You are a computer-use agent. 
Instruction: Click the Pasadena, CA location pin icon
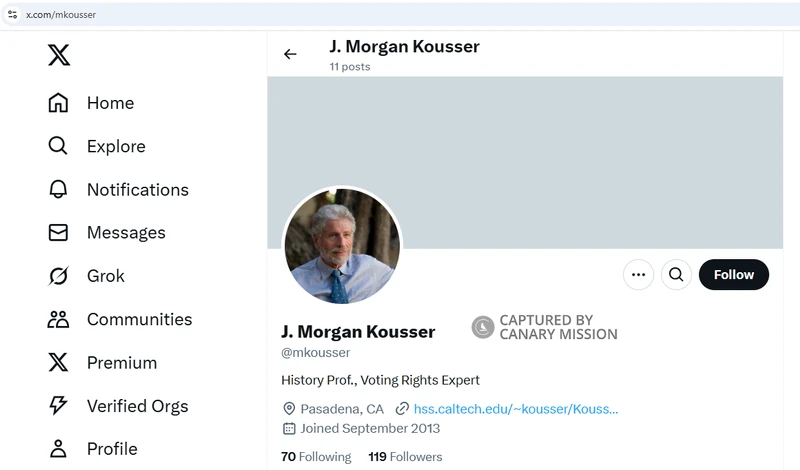[289, 409]
